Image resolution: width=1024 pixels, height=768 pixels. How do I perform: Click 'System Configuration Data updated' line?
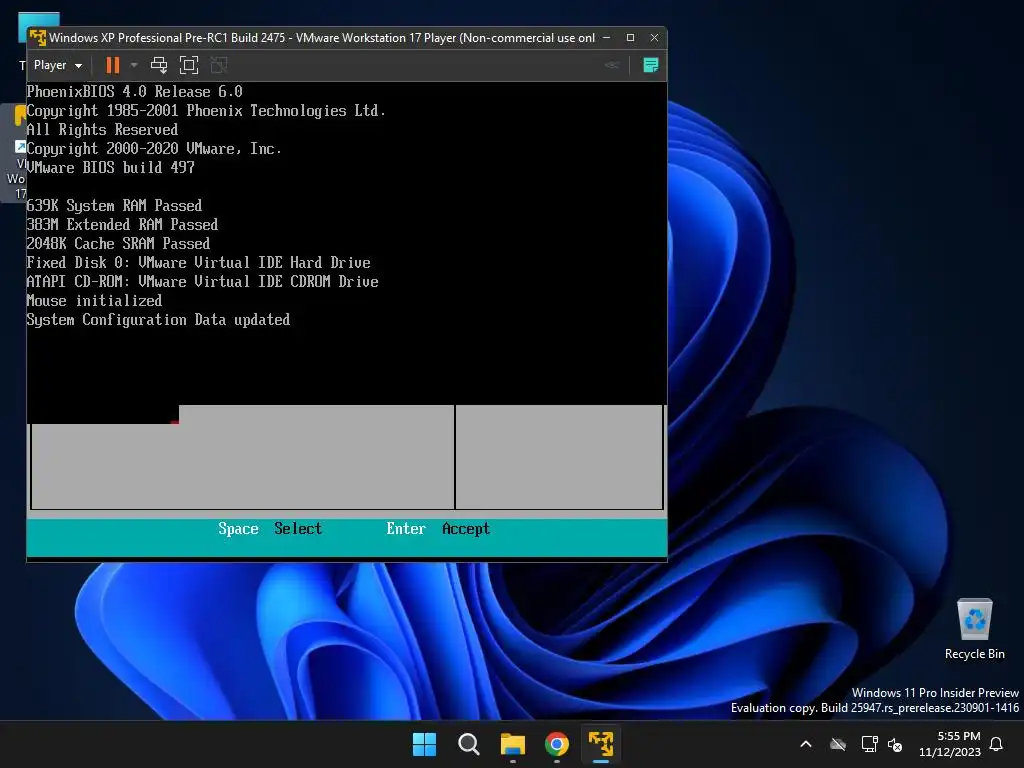click(158, 319)
